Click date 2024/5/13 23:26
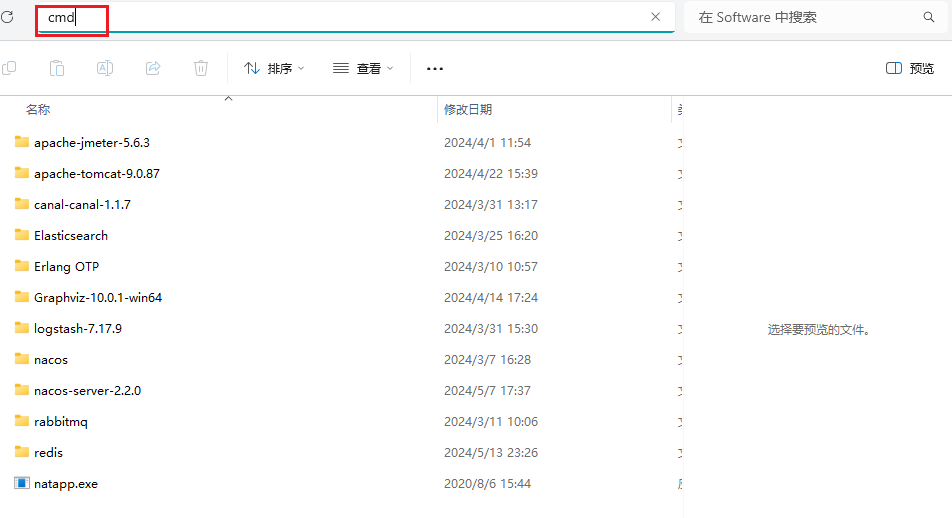 [491, 452]
